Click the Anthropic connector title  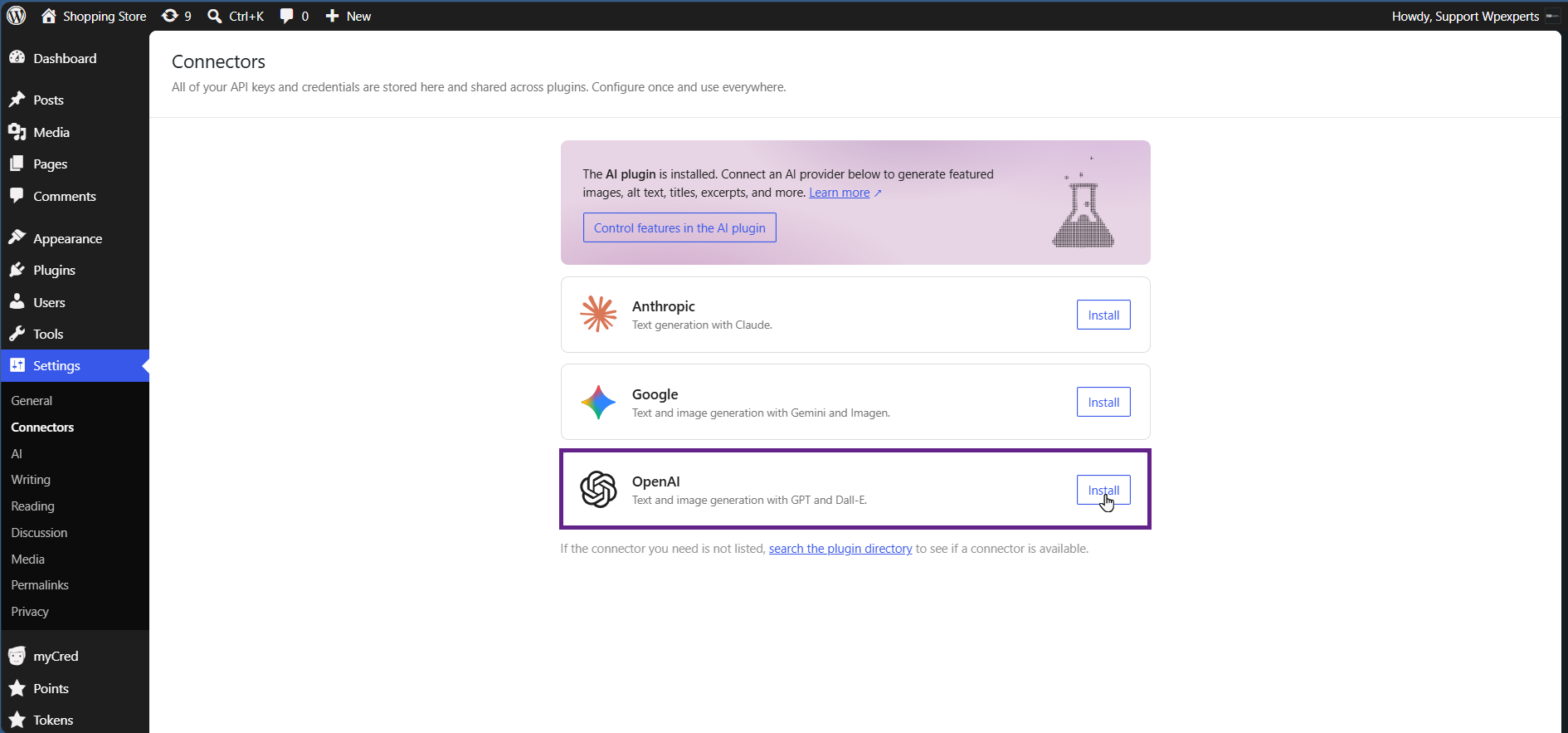(663, 306)
